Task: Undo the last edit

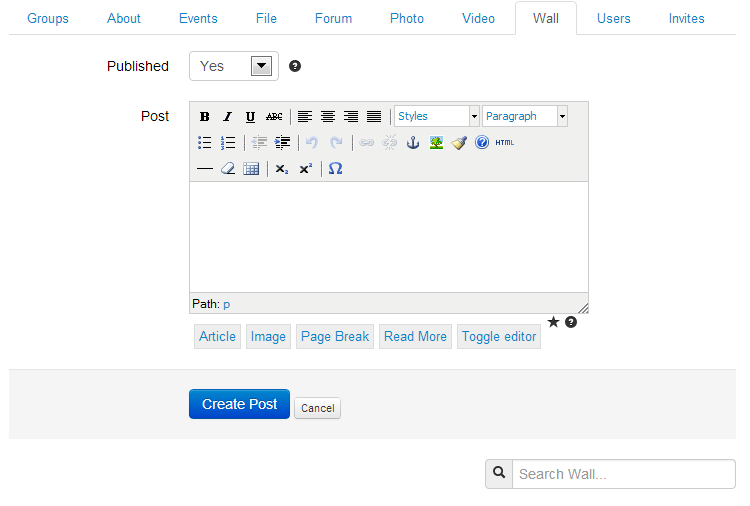Action: [312, 143]
